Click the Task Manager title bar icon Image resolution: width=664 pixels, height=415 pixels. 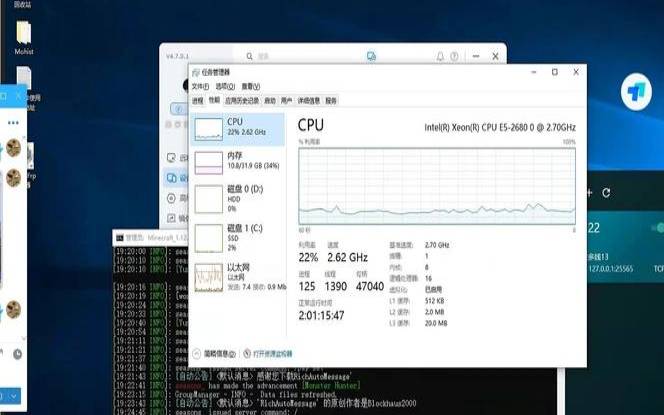pyautogui.click(x=196, y=73)
